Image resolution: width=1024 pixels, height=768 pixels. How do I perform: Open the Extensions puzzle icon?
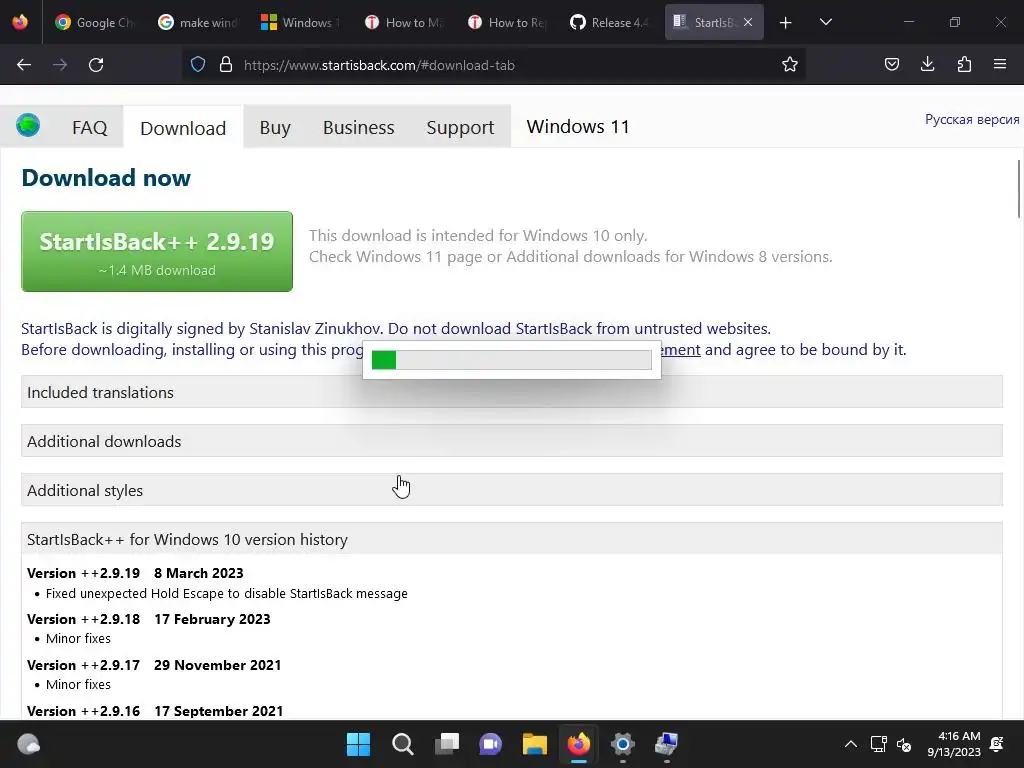964,64
